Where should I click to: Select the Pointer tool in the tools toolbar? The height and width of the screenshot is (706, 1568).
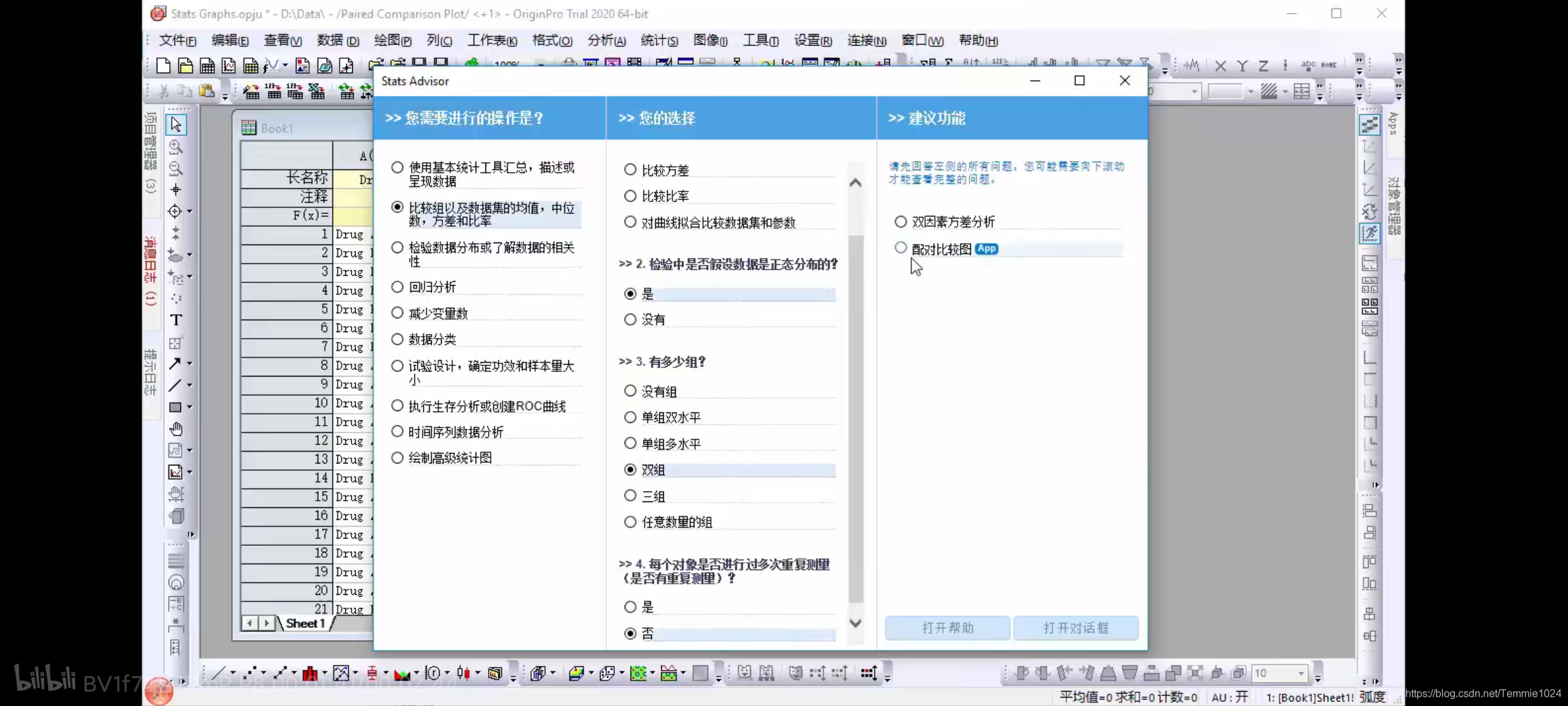coord(176,124)
